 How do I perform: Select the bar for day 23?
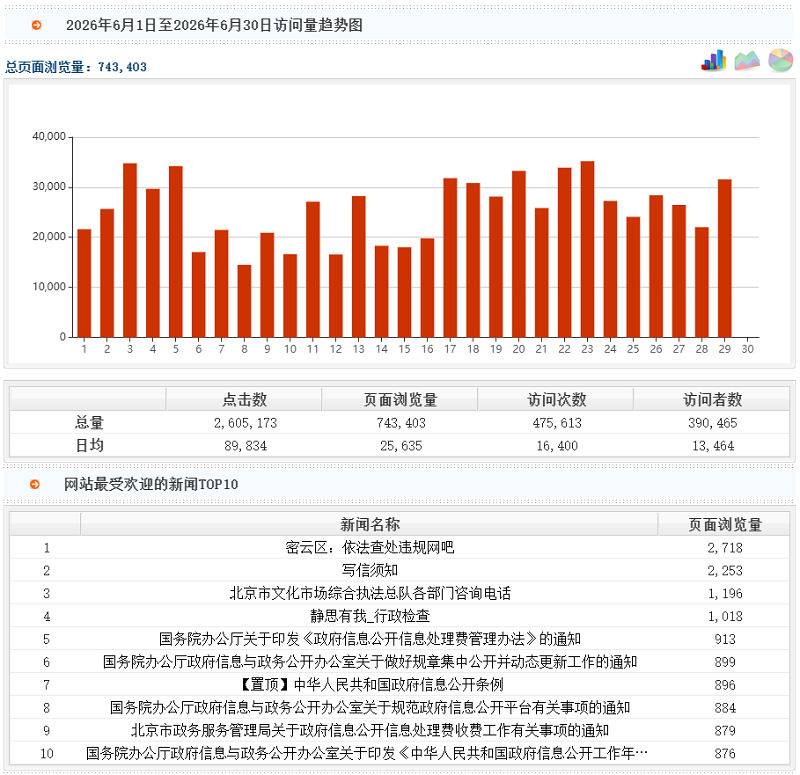coord(587,249)
